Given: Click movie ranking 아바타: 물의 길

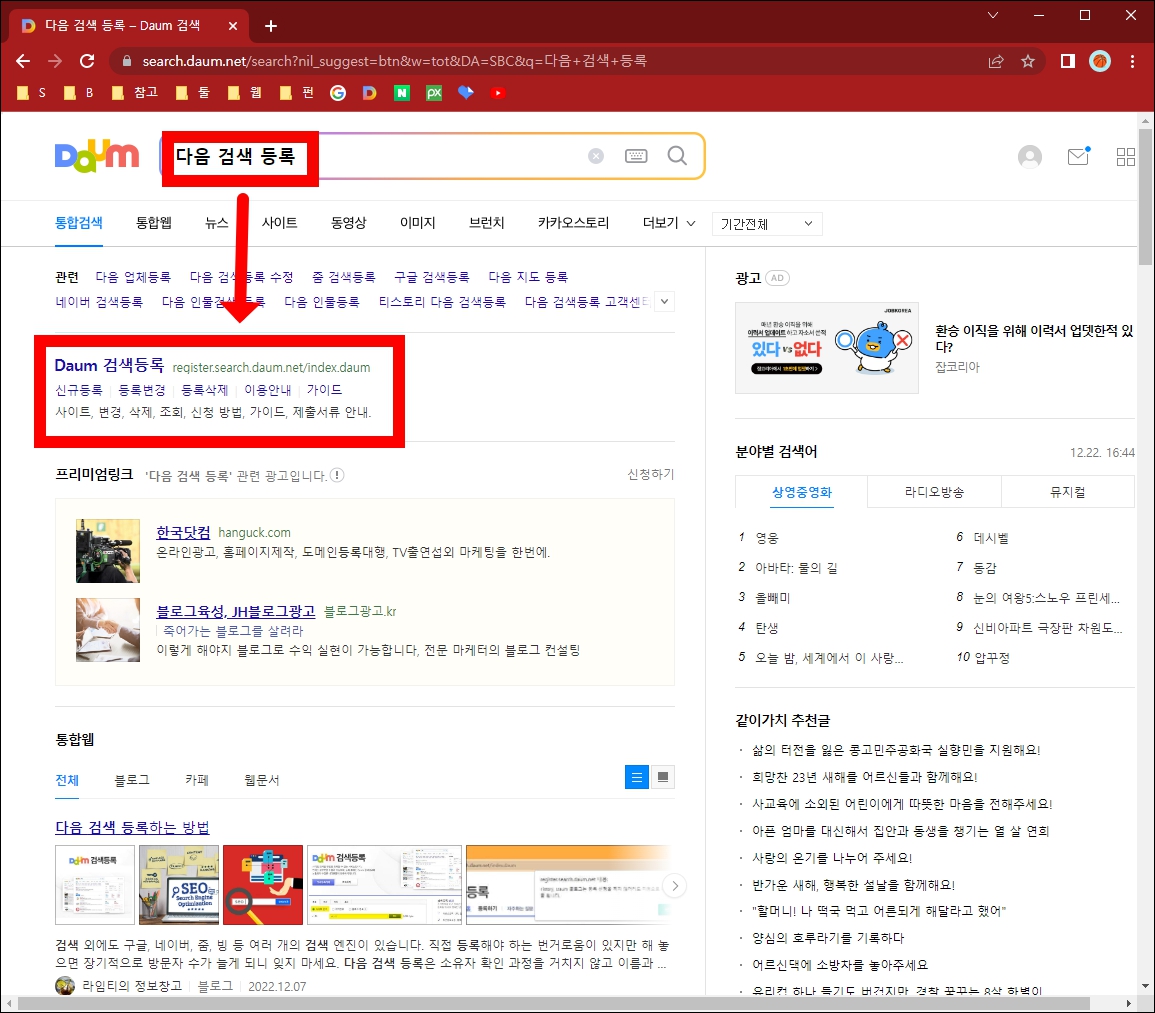Looking at the screenshot, I should [796, 568].
